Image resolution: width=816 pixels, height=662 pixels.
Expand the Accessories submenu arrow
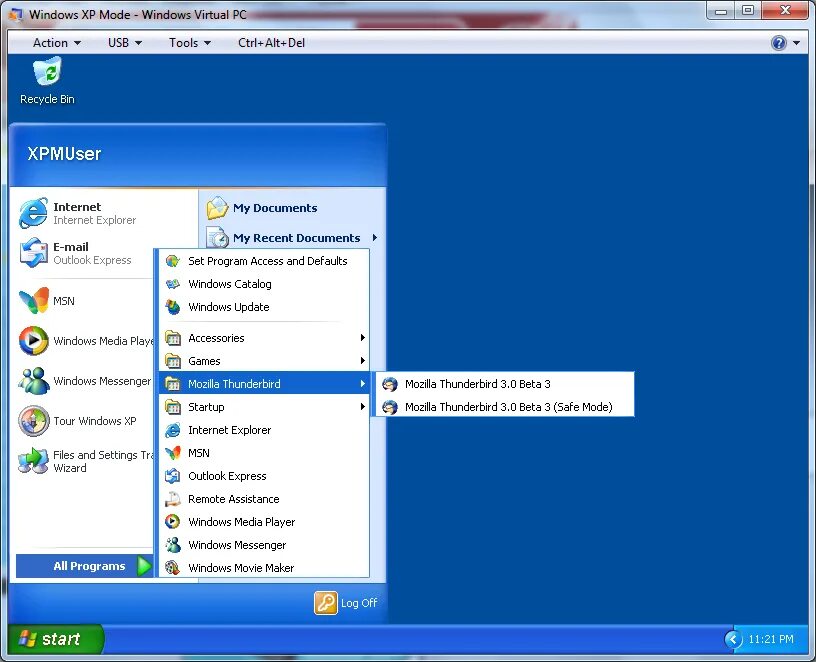pos(363,338)
